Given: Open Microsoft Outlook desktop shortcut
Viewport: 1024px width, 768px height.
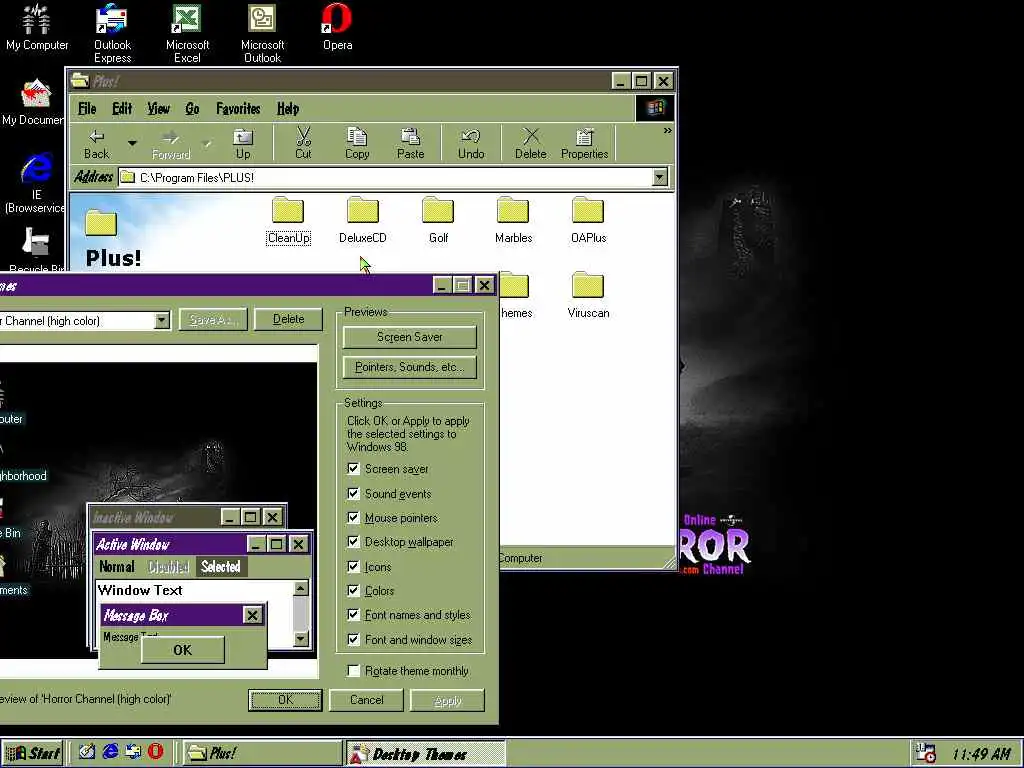Looking at the screenshot, I should tap(263, 33).
